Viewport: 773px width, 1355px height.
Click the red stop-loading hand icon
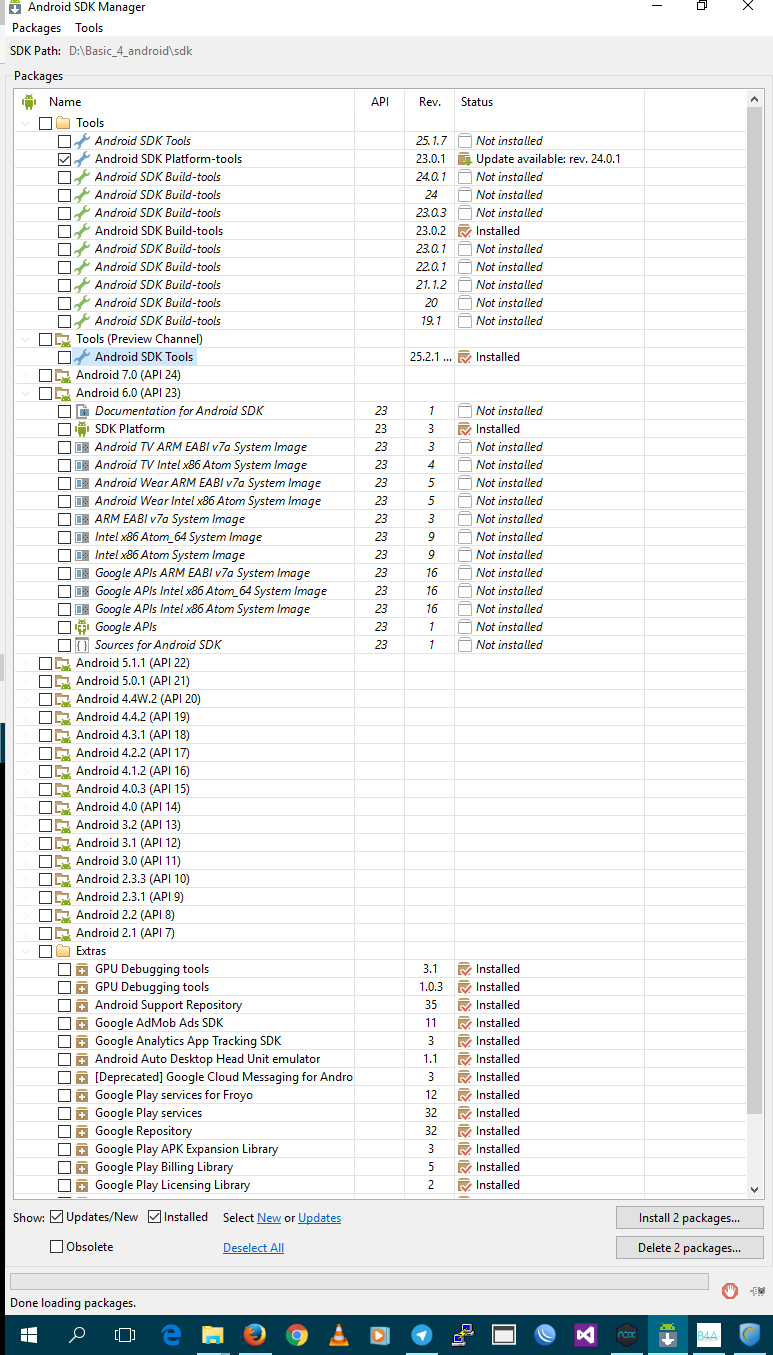[730, 1291]
